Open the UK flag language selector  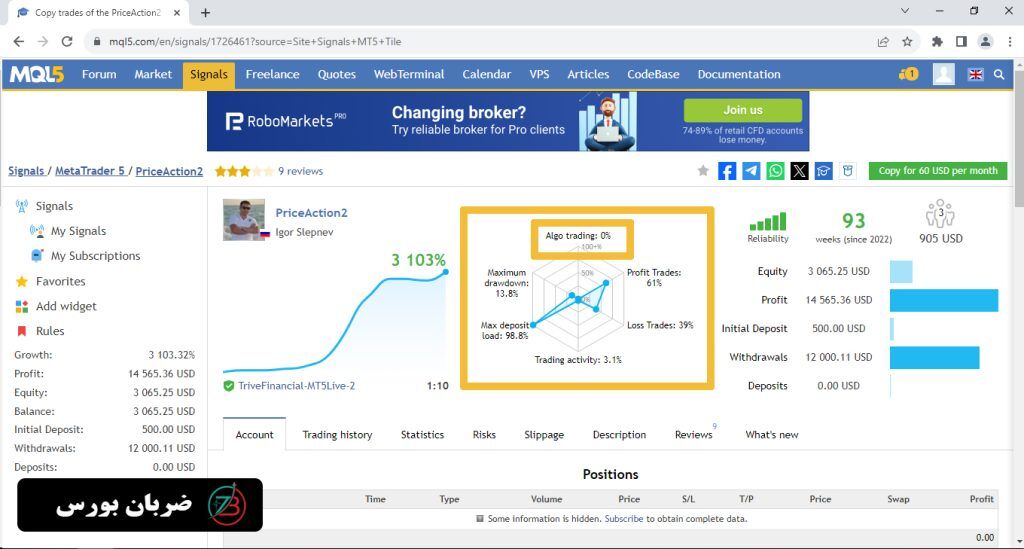click(975, 74)
